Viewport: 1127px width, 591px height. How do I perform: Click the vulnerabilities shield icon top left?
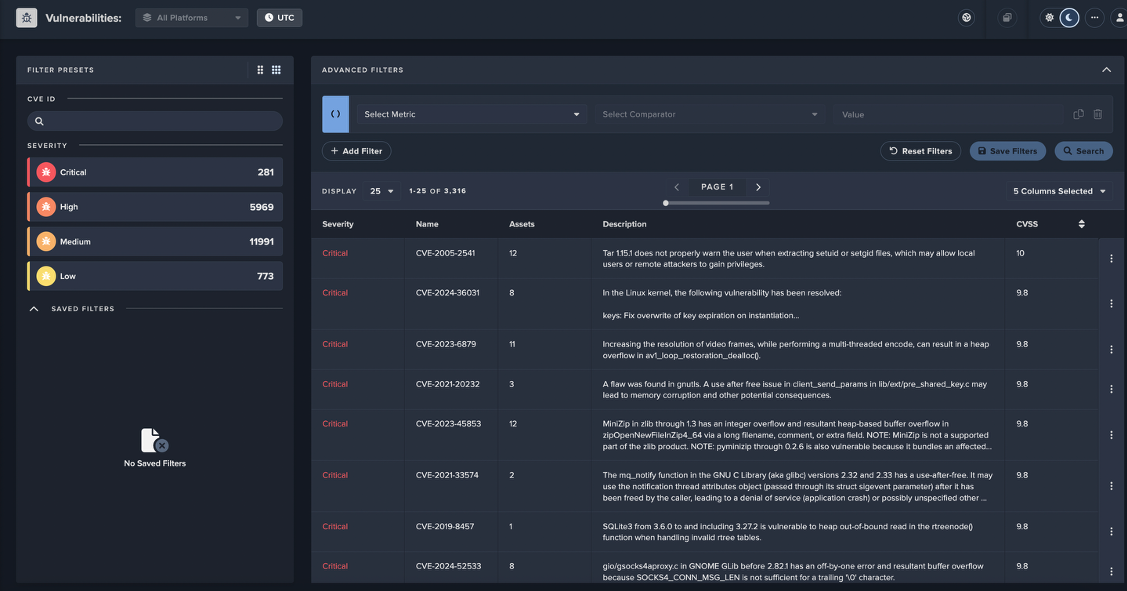tap(26, 17)
